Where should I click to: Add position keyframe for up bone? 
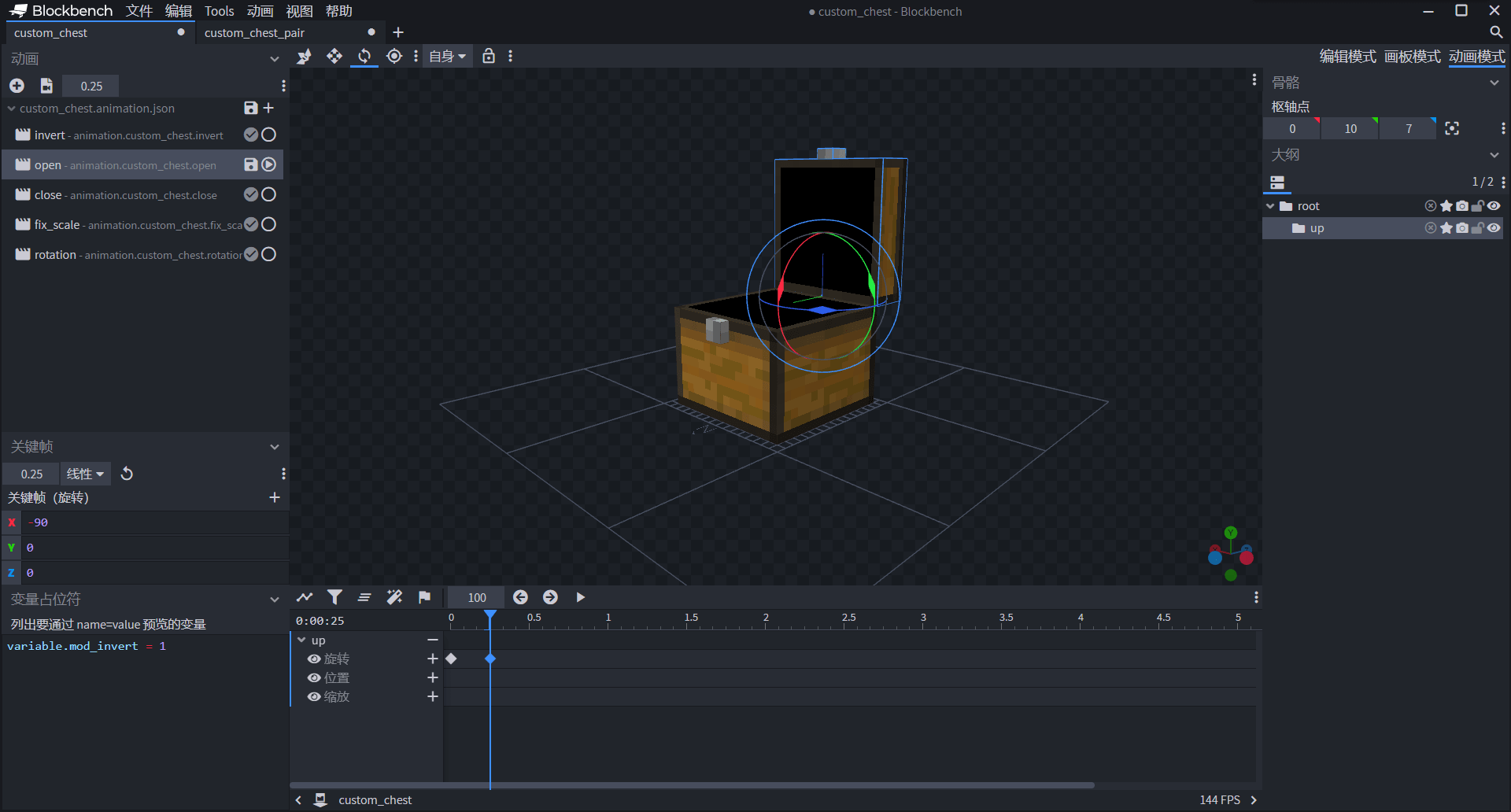tap(432, 677)
